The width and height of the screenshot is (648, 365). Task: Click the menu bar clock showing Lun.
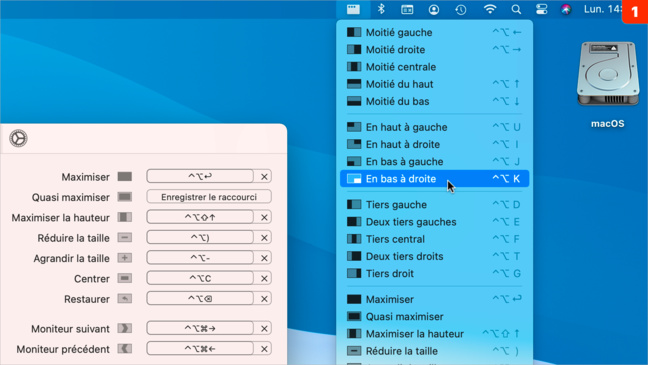click(x=603, y=9)
